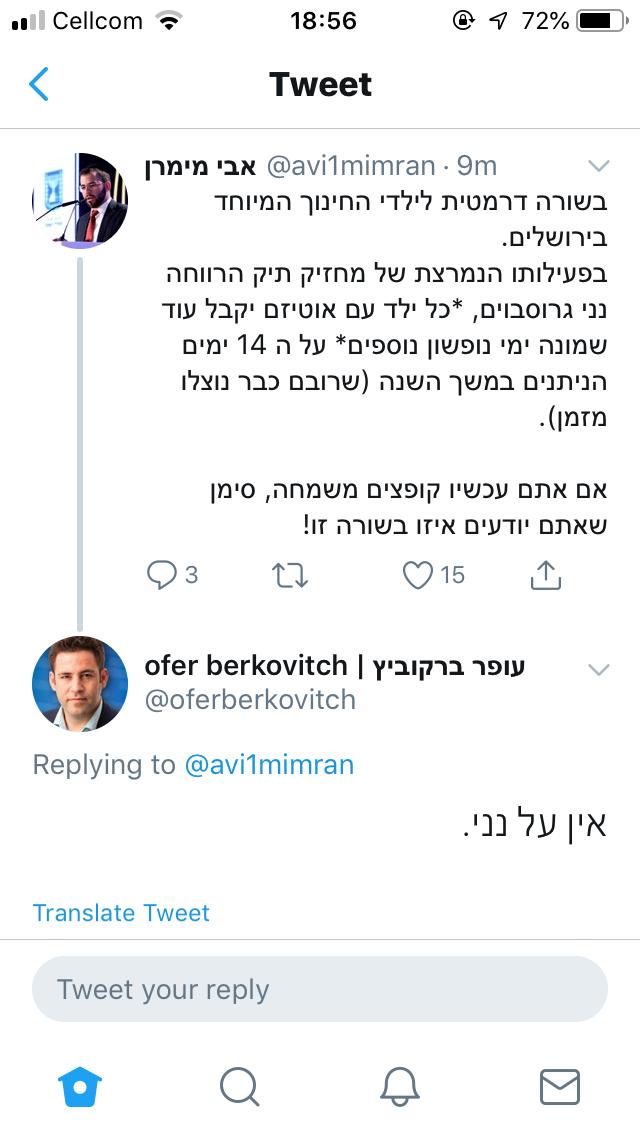Open Avi Mimran's profile picture
The width and height of the screenshot is (640, 1136).
click(80, 200)
